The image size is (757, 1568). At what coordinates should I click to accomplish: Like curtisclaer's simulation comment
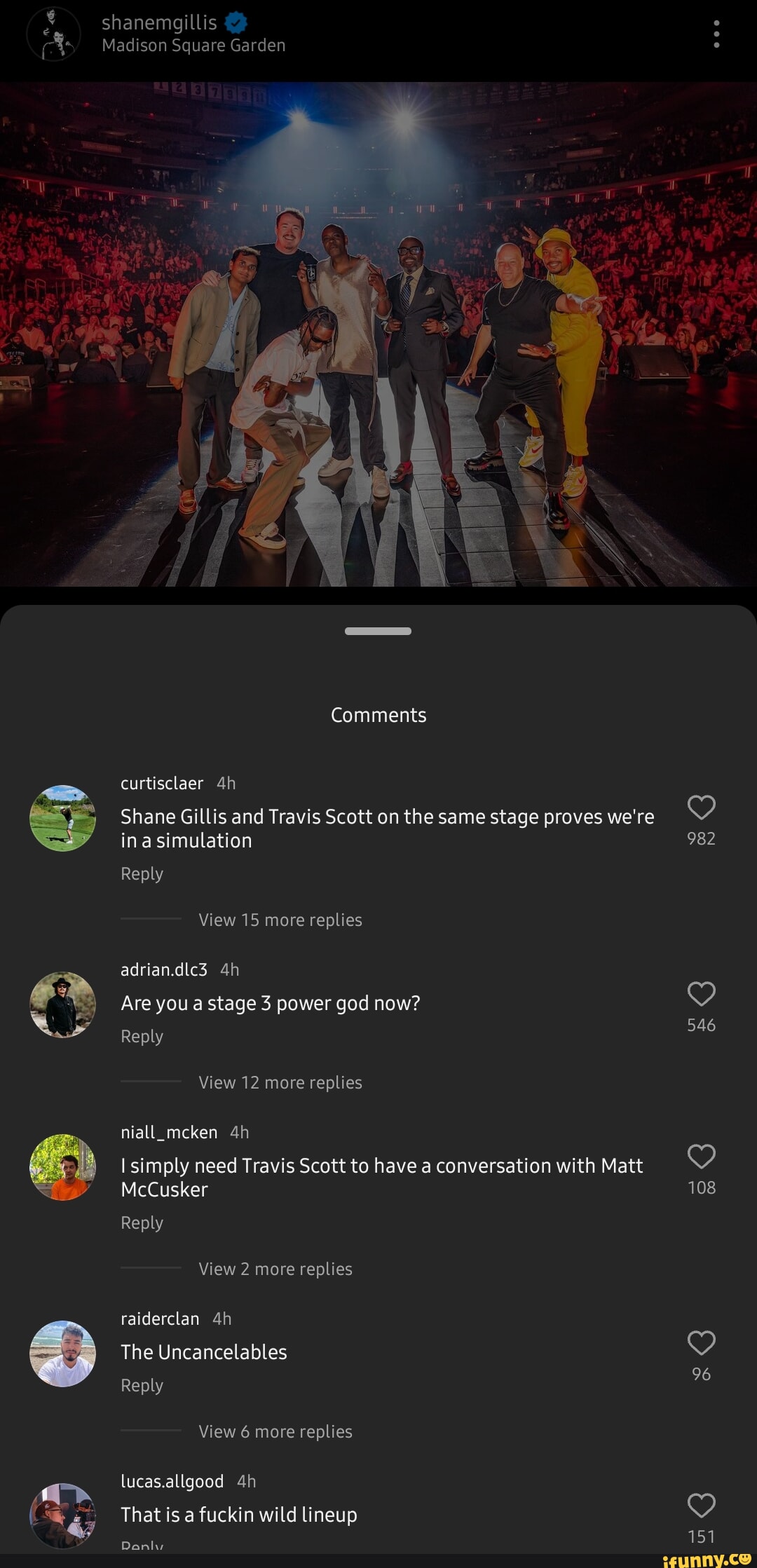pos(701,807)
